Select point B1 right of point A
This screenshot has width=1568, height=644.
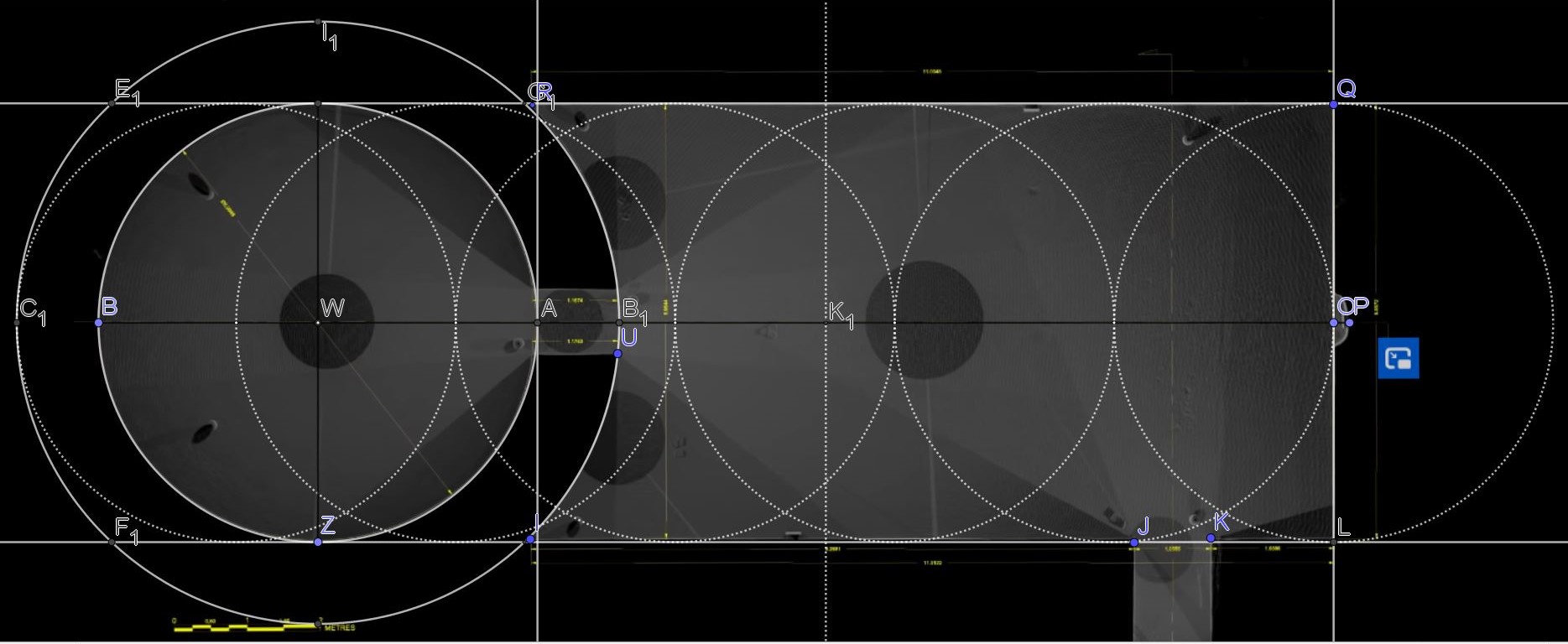[x=619, y=323]
